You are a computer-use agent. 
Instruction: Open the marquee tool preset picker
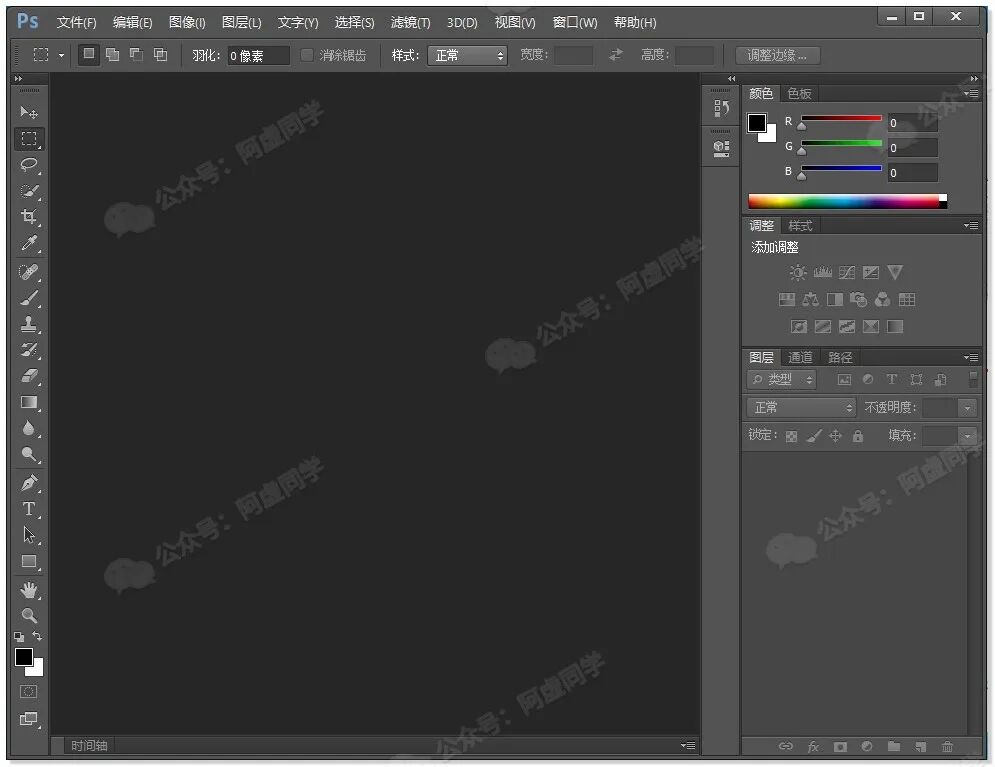point(62,55)
